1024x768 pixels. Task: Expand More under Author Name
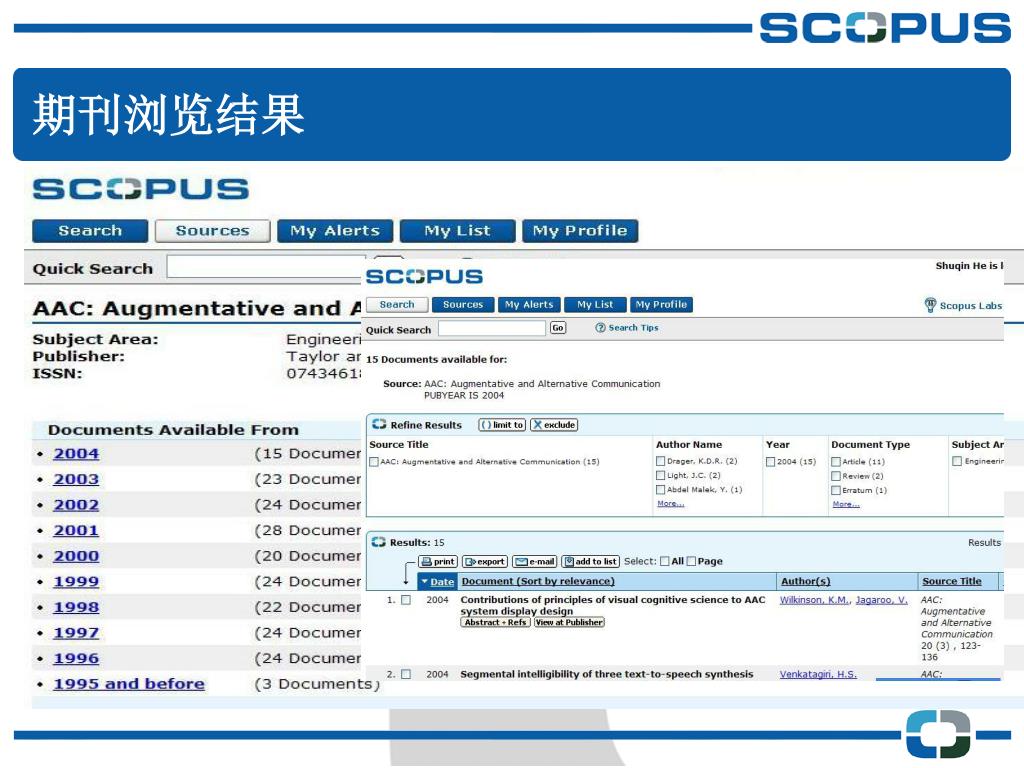(671, 504)
